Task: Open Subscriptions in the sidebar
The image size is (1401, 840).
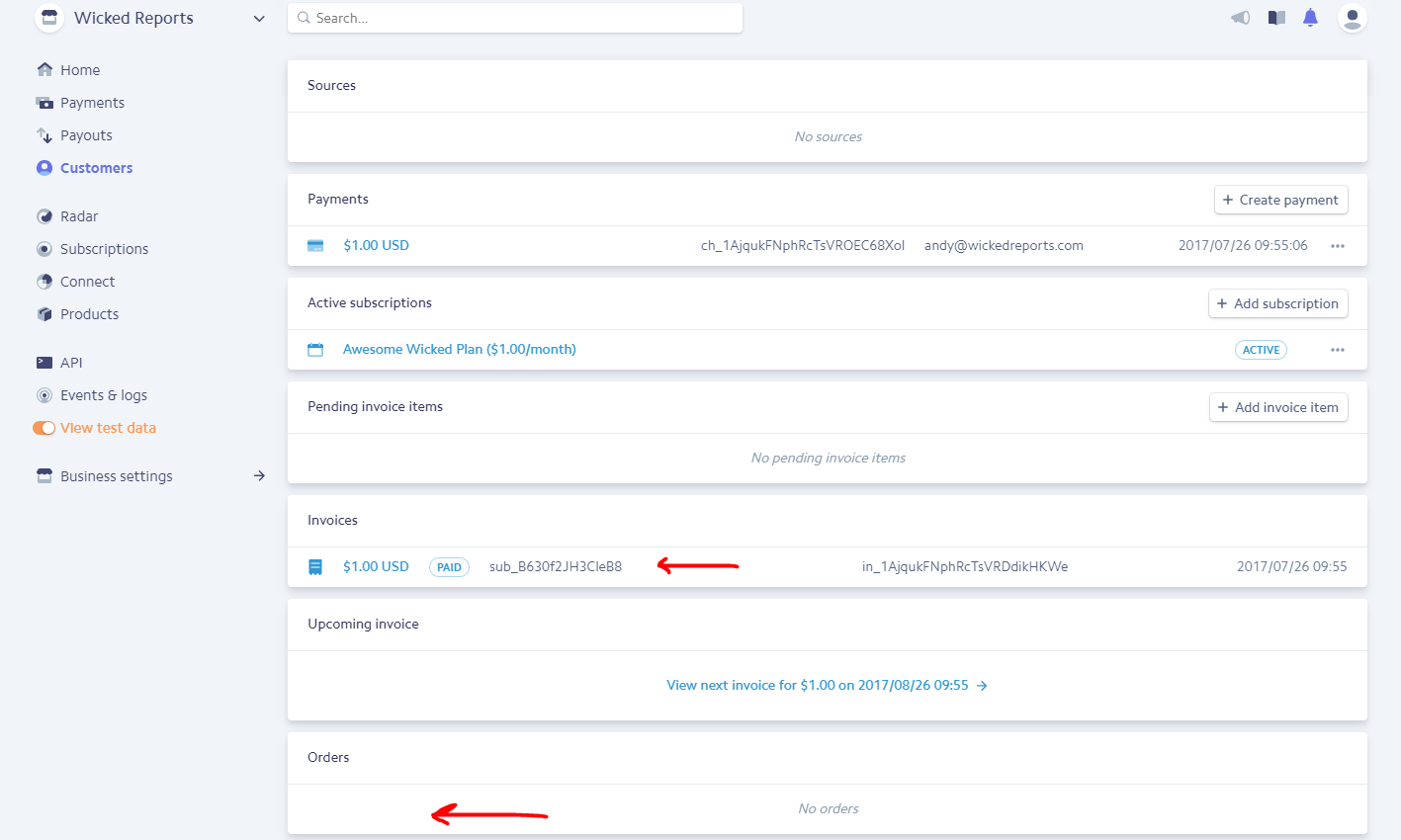Action: pos(104,249)
